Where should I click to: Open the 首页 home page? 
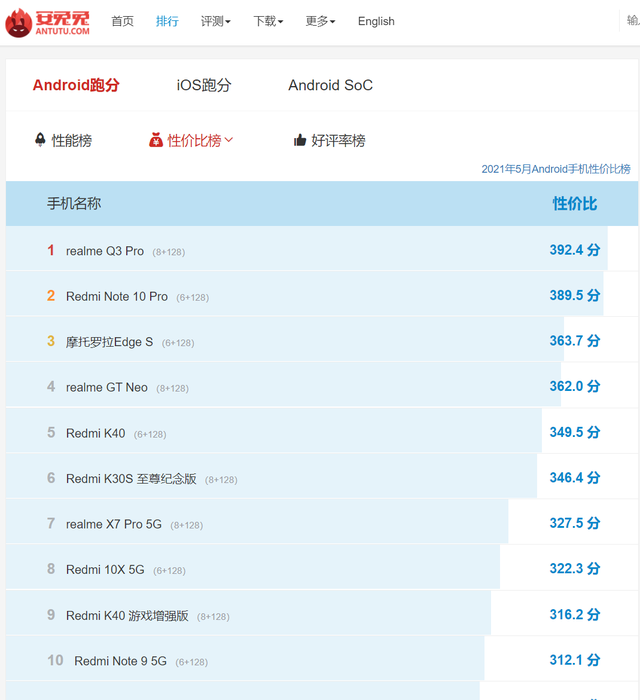[x=122, y=21]
